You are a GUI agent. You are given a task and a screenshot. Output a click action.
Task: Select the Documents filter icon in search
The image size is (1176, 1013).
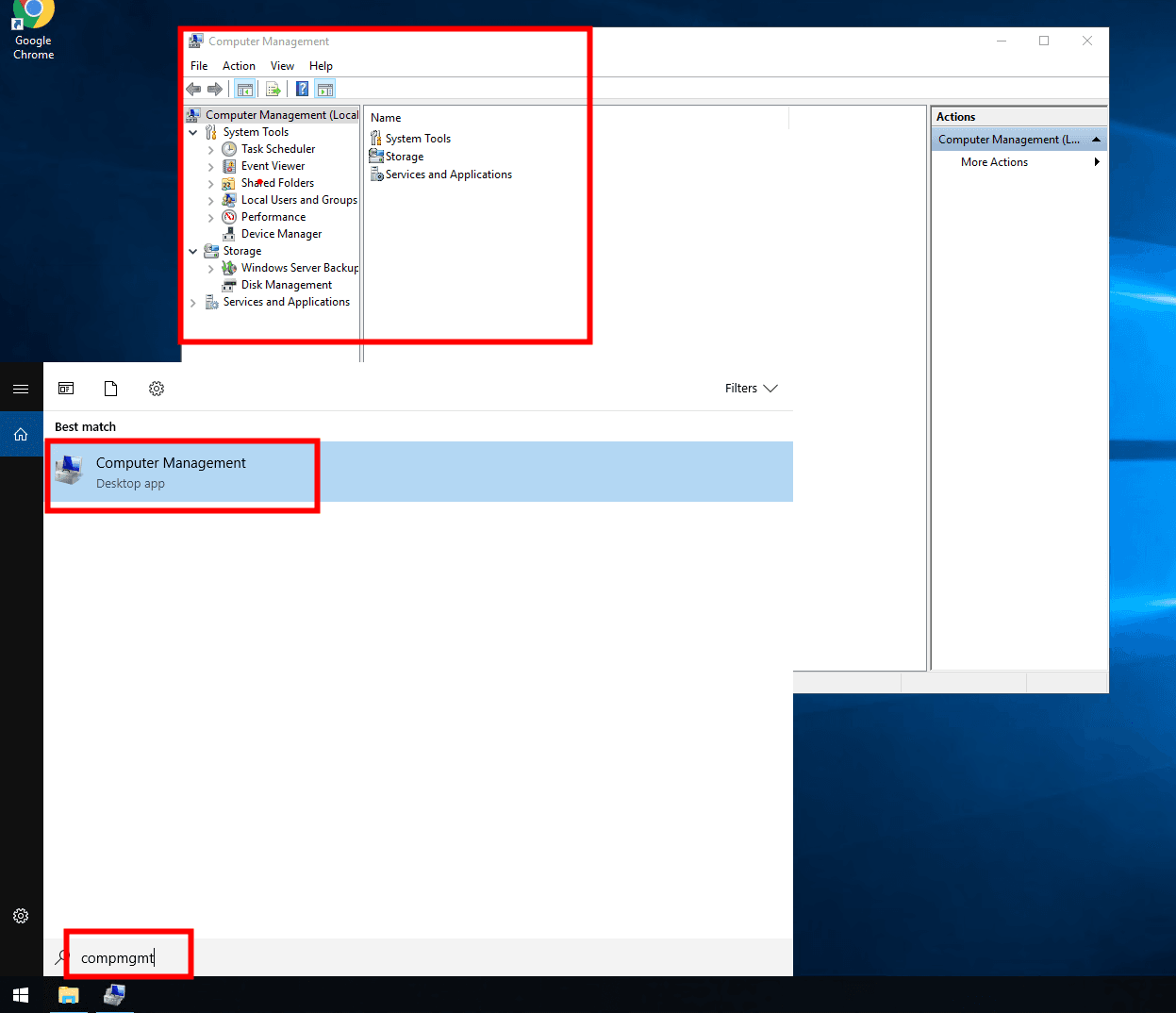[110, 389]
